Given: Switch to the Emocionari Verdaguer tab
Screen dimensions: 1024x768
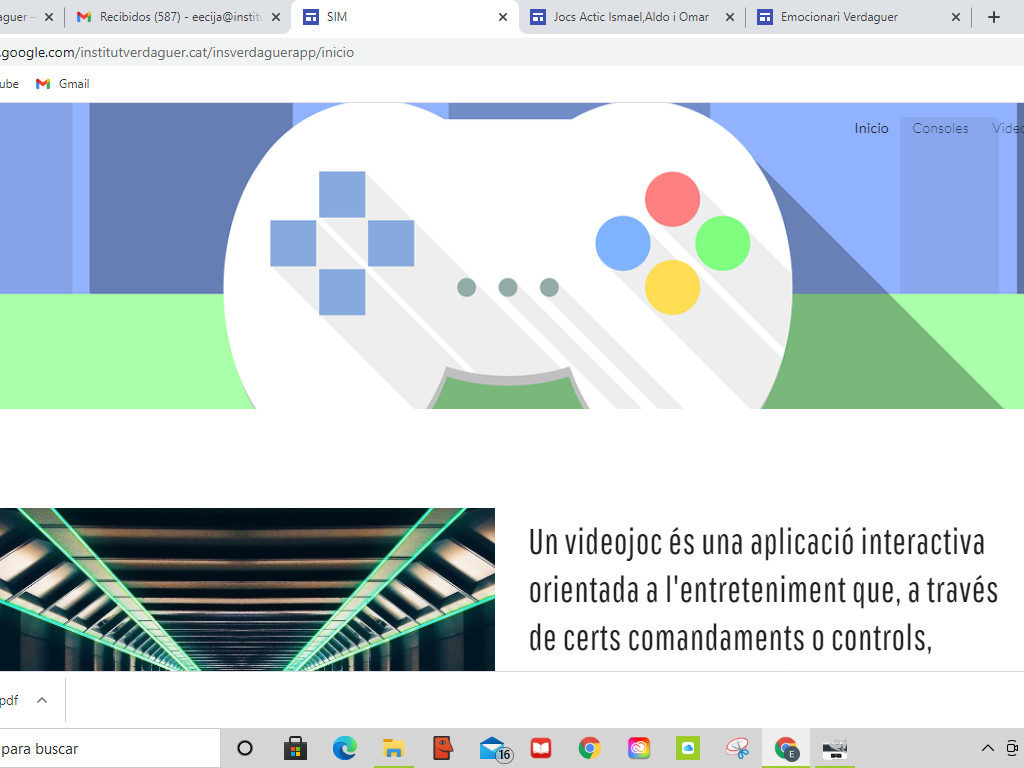Looking at the screenshot, I should pyautogui.click(x=850, y=17).
